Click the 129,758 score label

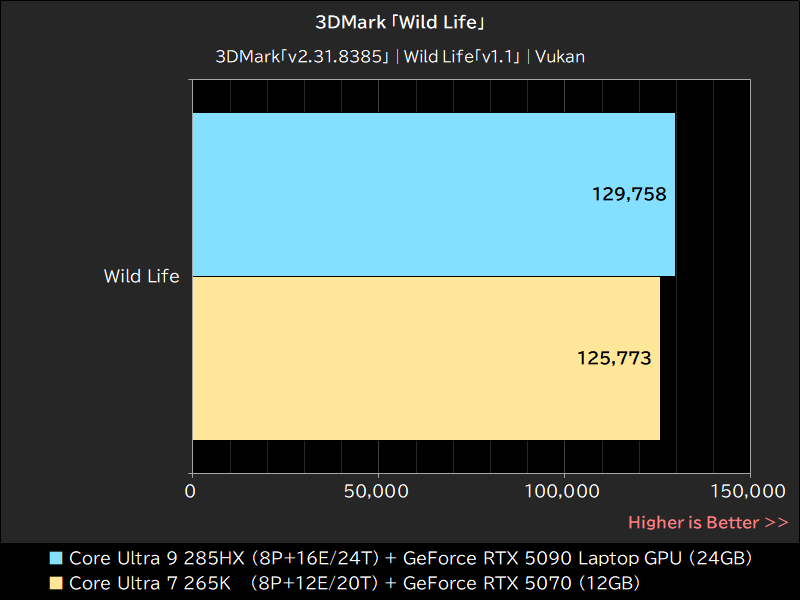click(x=630, y=194)
